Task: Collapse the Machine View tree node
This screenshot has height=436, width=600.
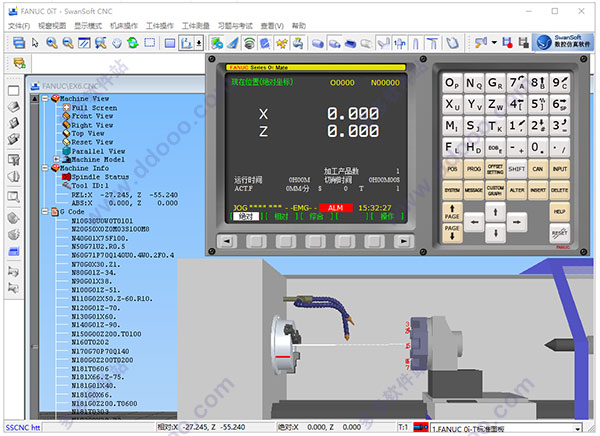Action: click(45, 98)
